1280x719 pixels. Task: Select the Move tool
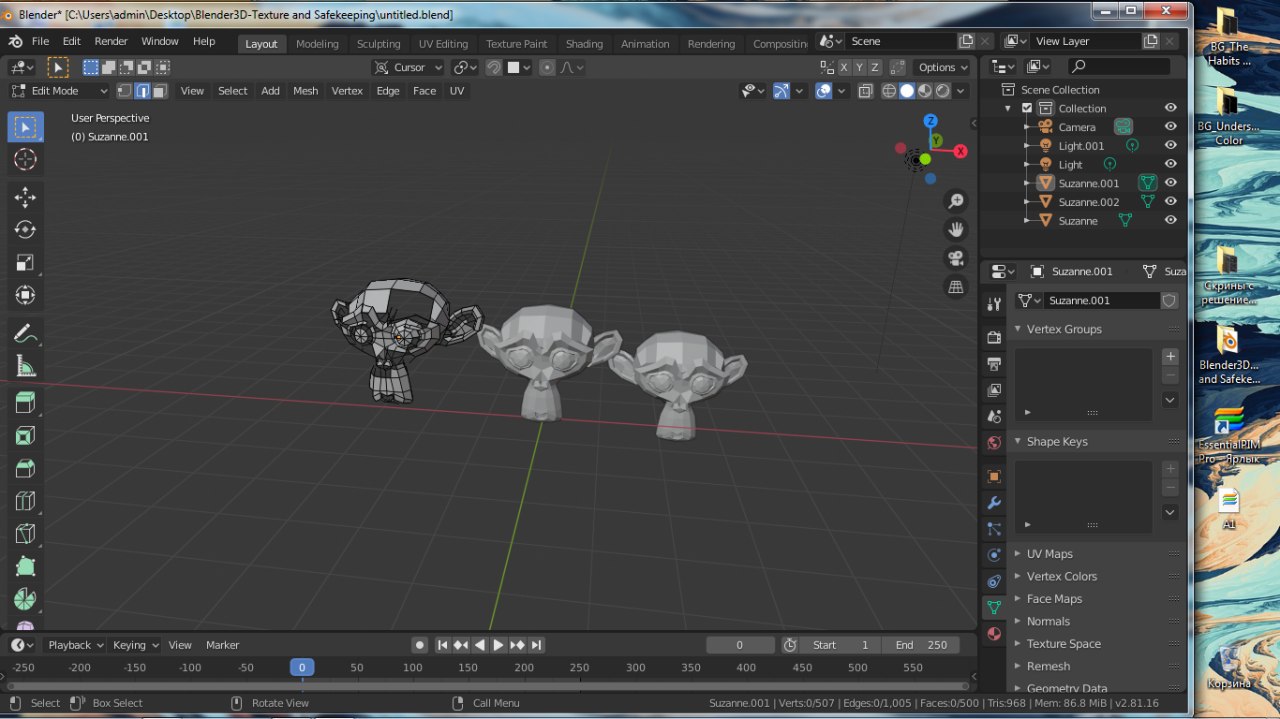click(25, 197)
